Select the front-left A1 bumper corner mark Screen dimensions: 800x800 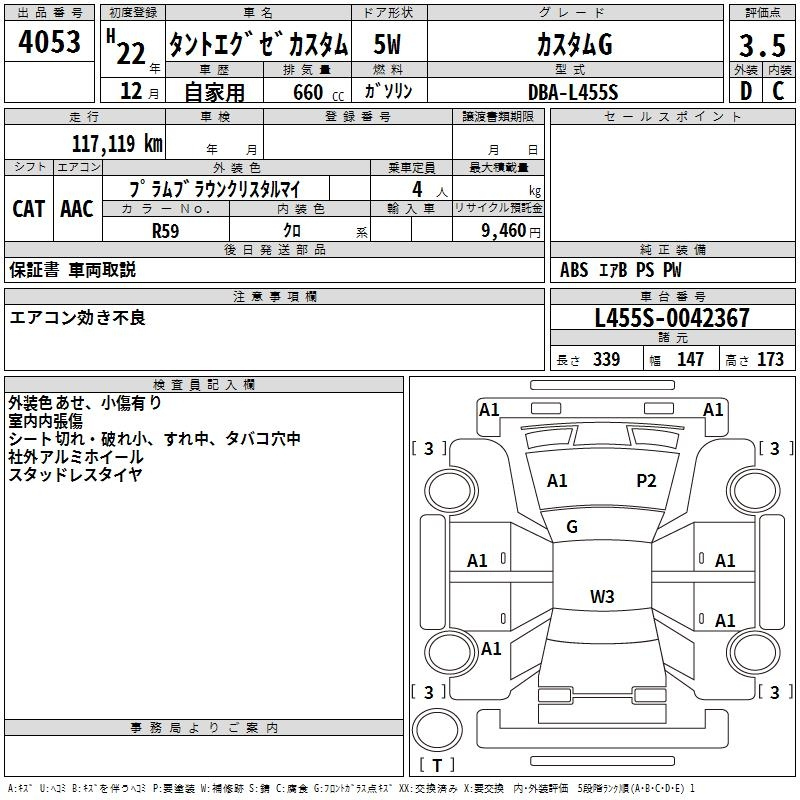coord(489,410)
